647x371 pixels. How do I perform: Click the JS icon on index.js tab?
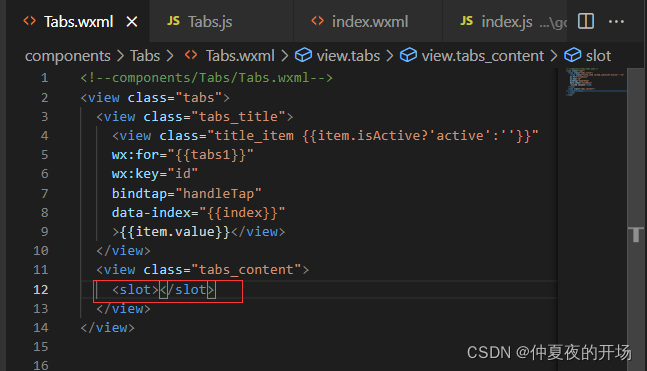pyautogui.click(x=467, y=21)
